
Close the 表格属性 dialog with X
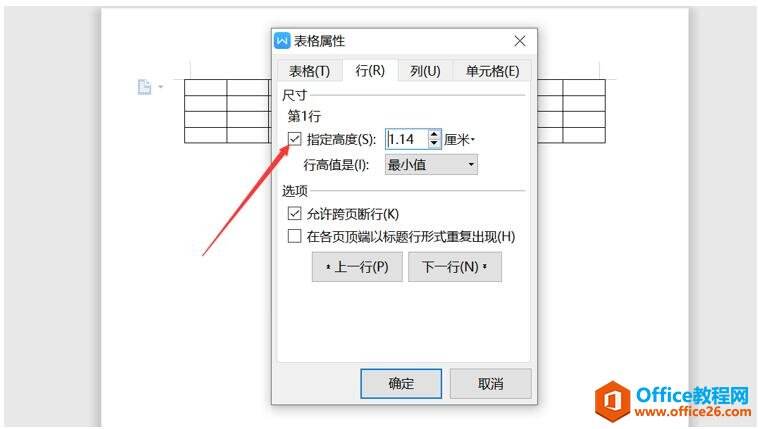[520, 41]
